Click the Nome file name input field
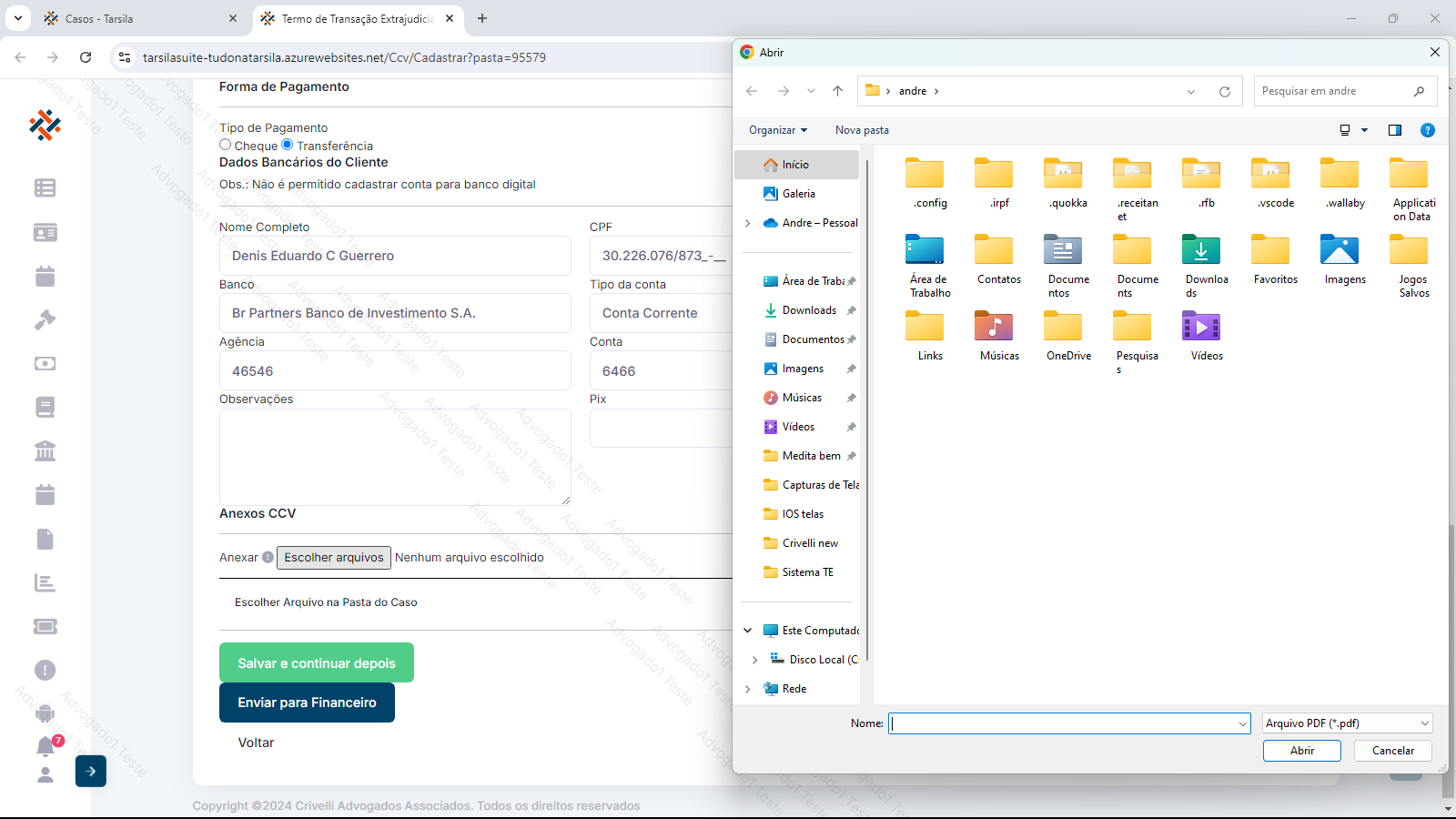The width and height of the screenshot is (1456, 819). 1062,723
